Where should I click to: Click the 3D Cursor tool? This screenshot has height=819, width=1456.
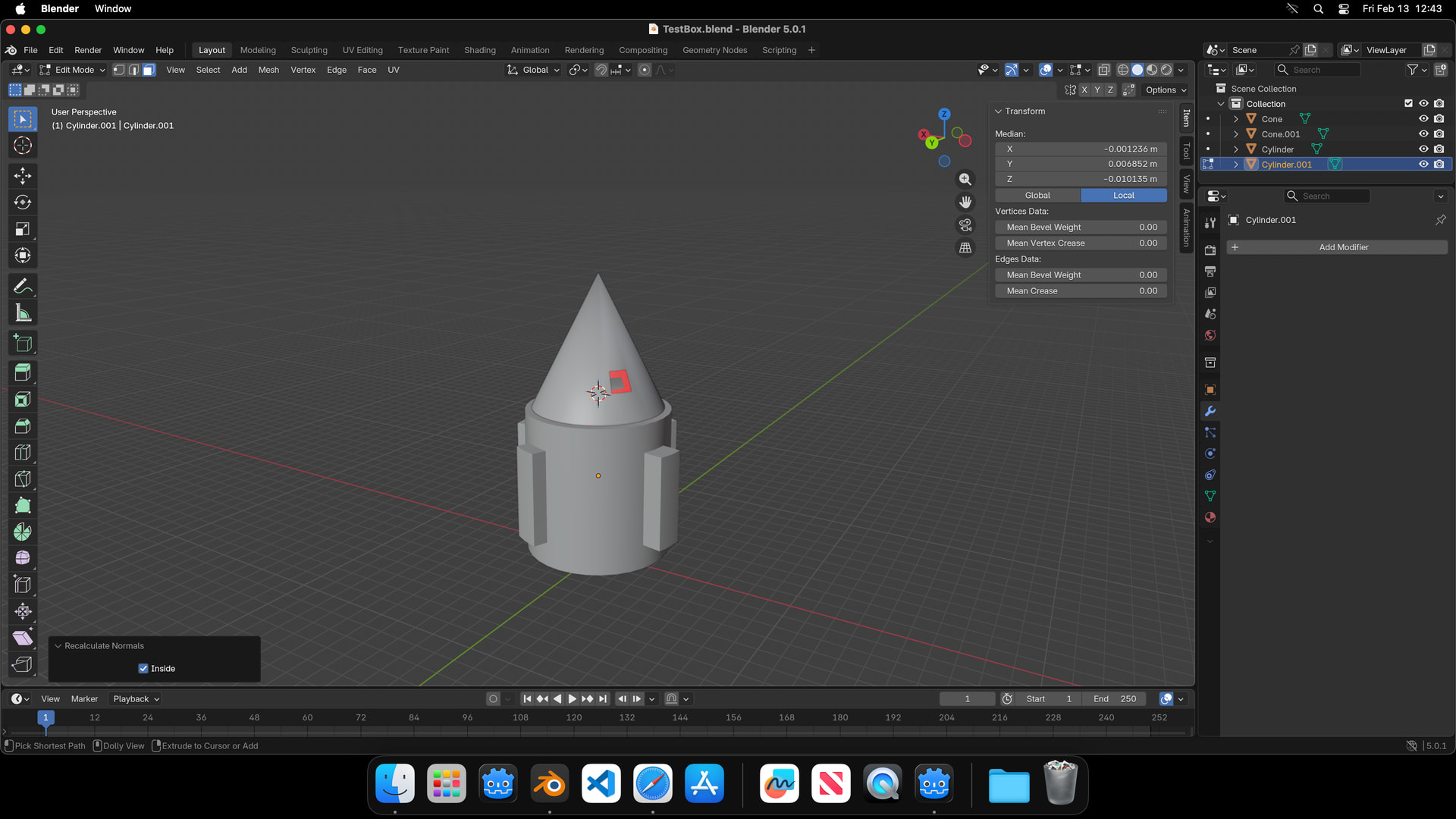point(23,146)
